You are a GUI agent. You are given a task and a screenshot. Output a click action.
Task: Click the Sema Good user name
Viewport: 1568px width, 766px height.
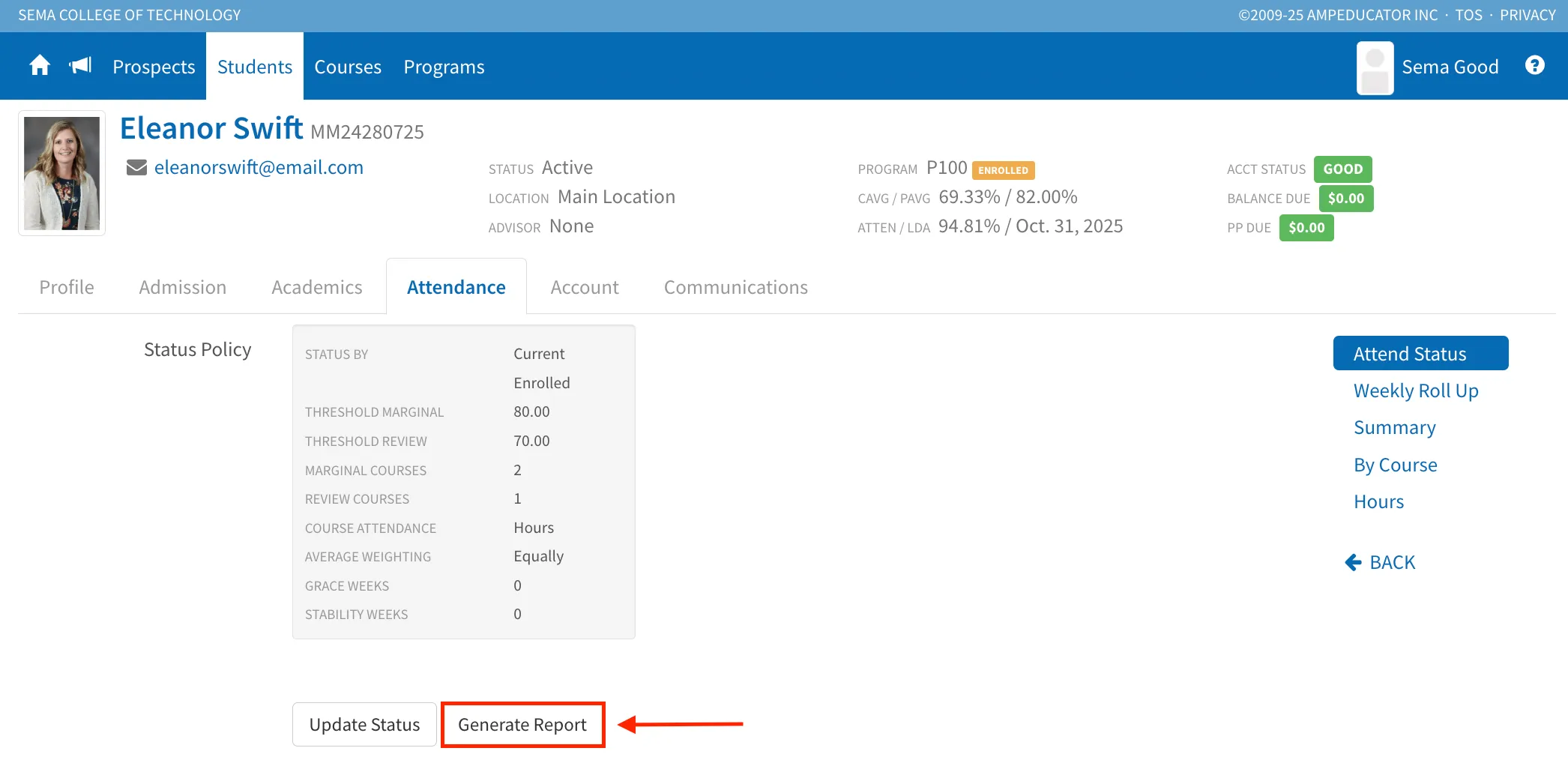1450,67
